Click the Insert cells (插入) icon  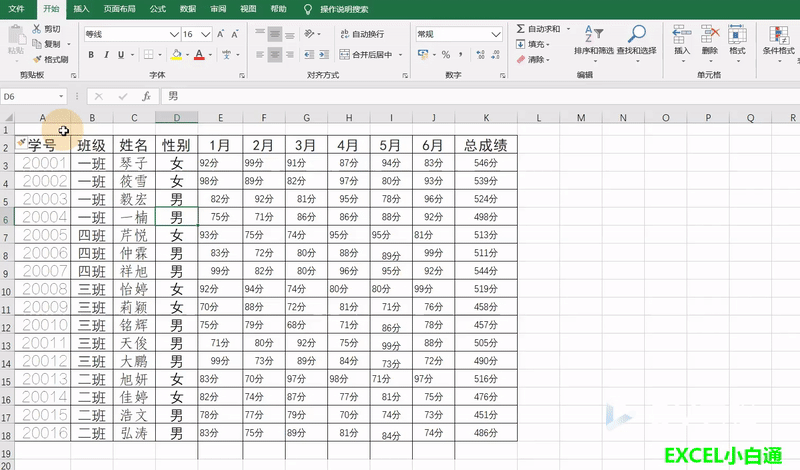pos(682,34)
